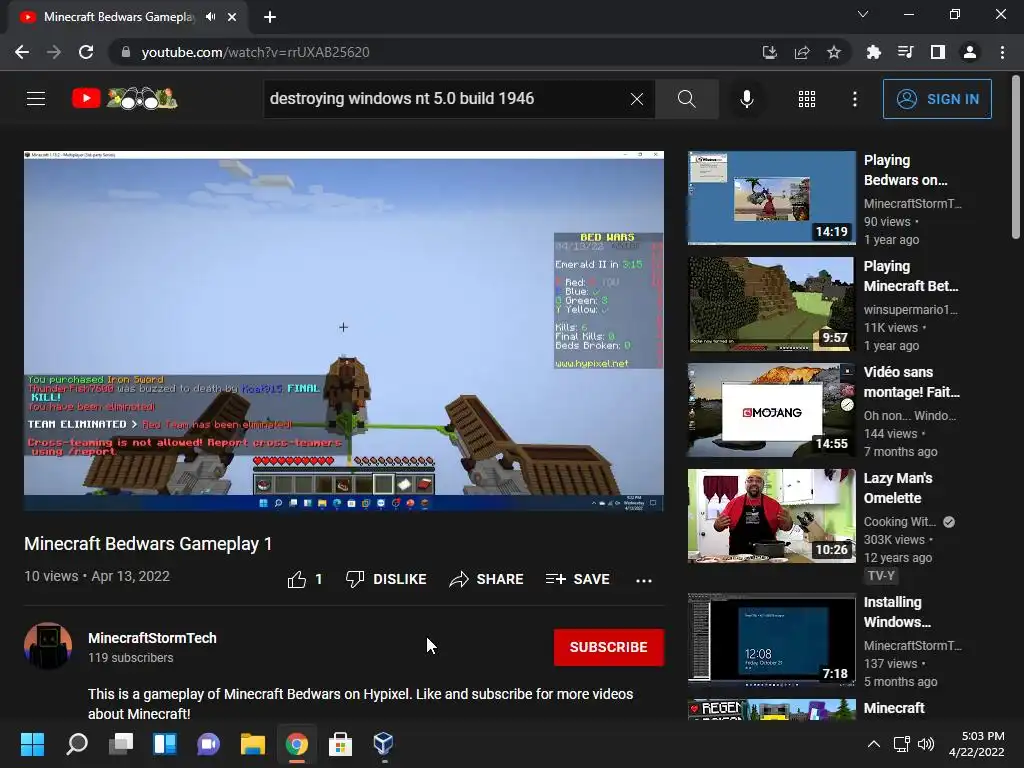The image size is (1024, 768).
Task: Open the Chrome three-dot menu
Action: pos(1002,52)
